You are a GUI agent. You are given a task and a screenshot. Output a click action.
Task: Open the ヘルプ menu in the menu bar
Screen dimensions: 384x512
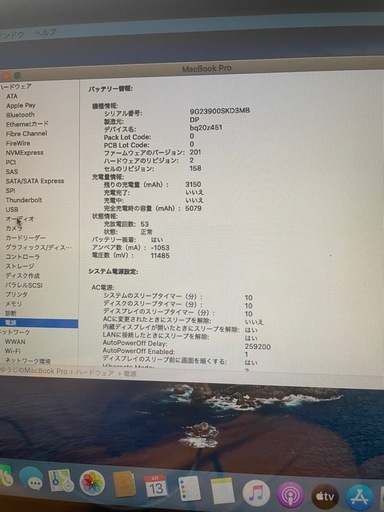pyautogui.click(x=45, y=33)
